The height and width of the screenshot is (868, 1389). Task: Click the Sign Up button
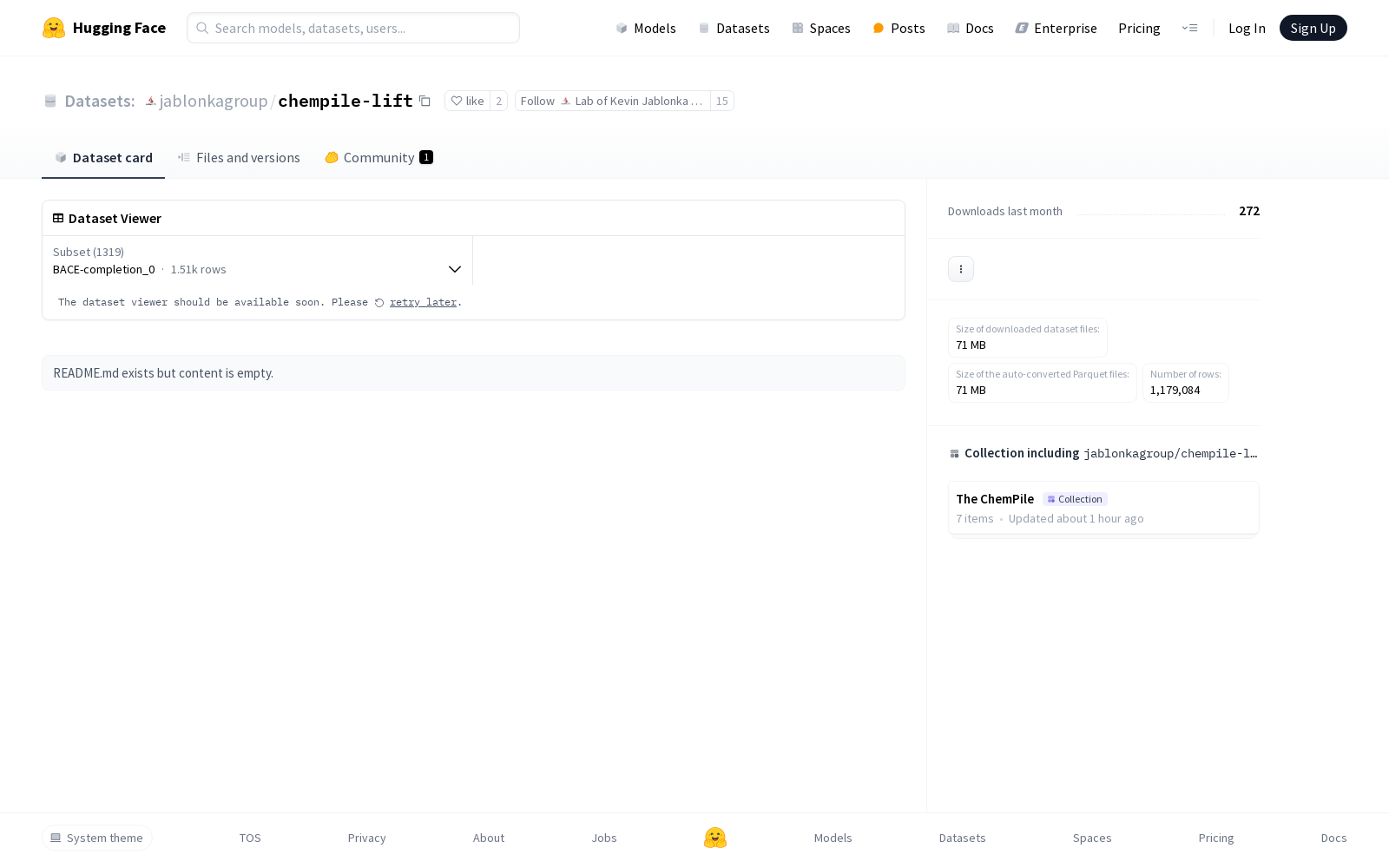1313,28
